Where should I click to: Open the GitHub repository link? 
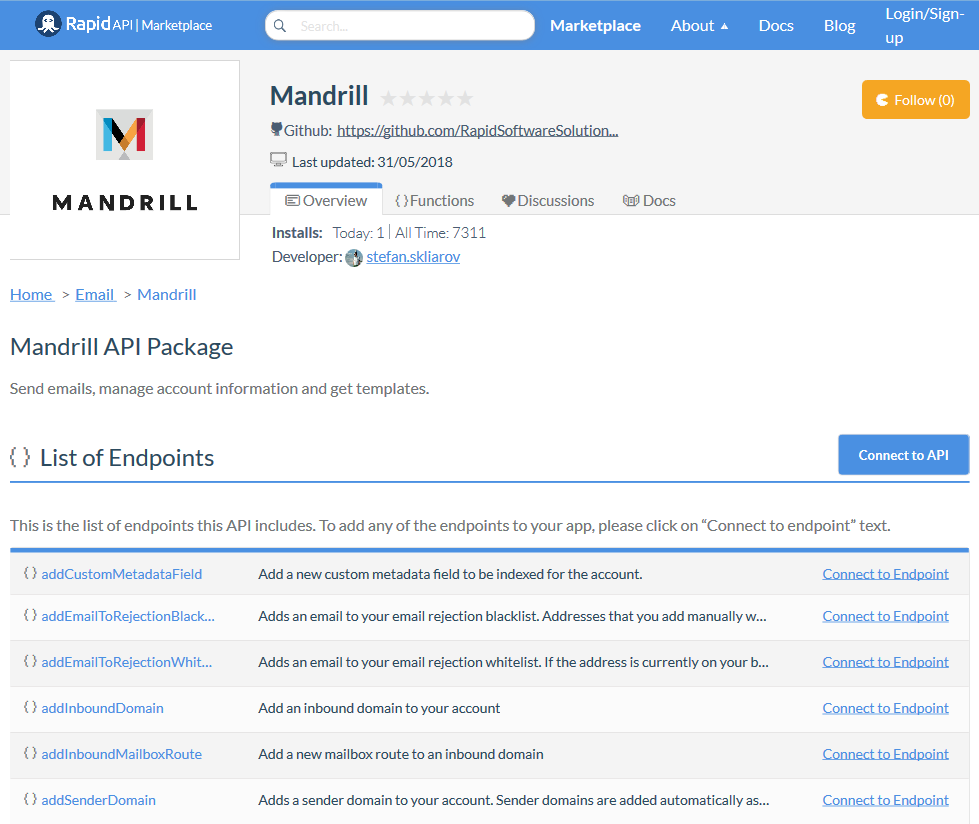click(478, 130)
